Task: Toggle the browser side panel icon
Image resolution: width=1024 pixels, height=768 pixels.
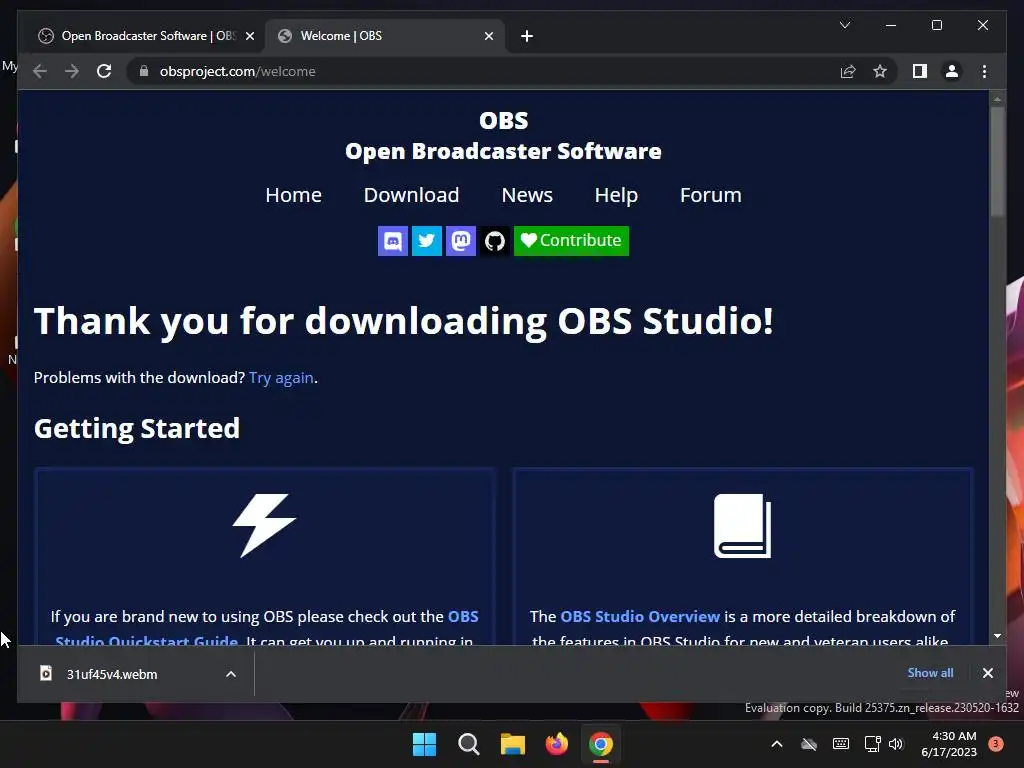Action: (x=920, y=71)
